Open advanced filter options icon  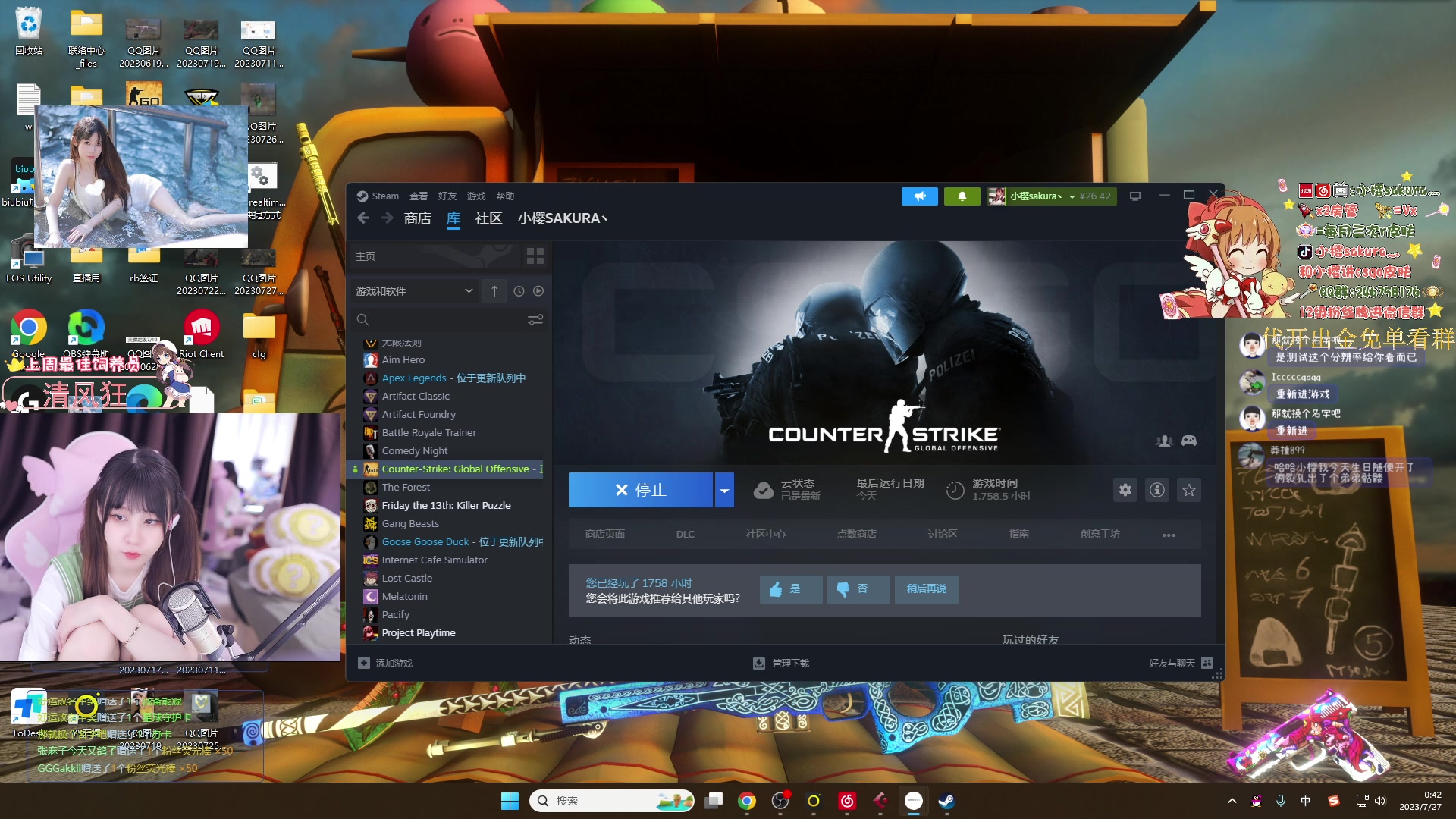pyautogui.click(x=535, y=320)
